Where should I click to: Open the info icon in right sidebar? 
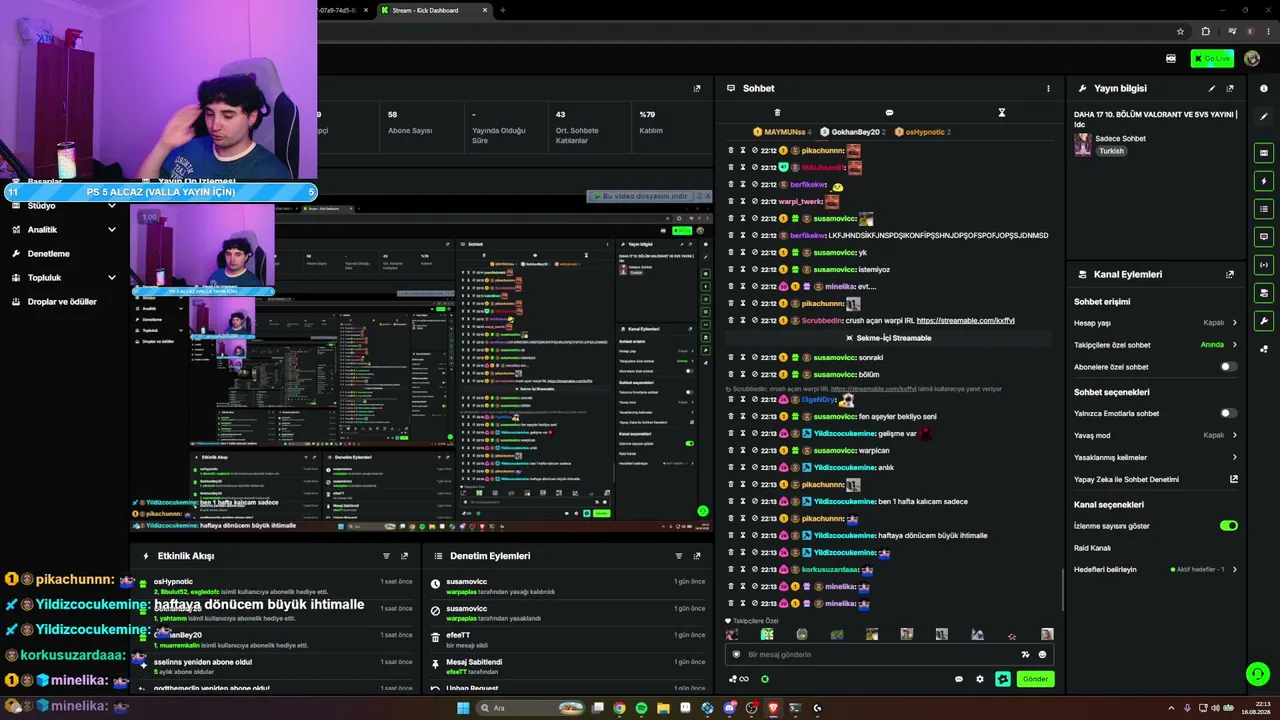1264,88
